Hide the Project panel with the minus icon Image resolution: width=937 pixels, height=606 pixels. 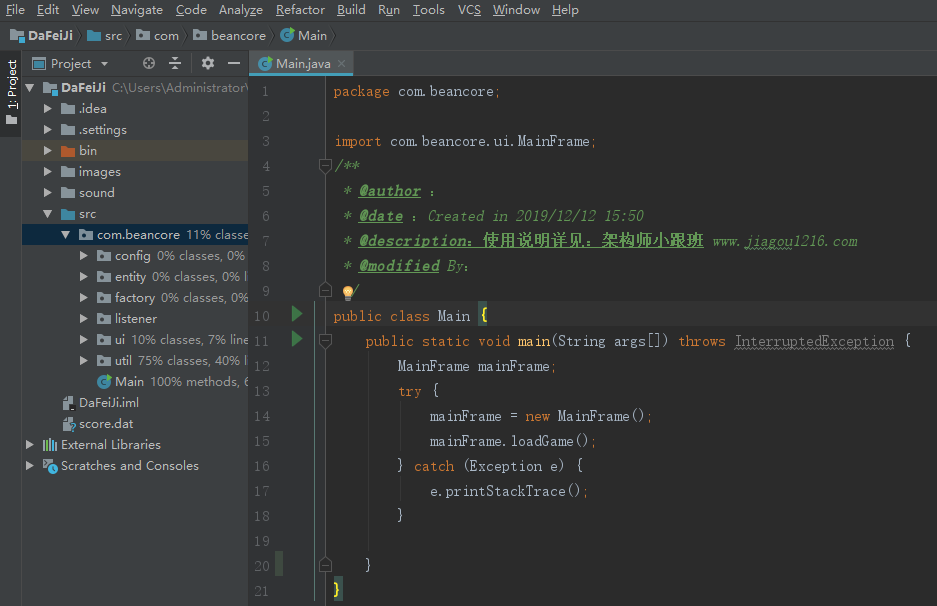point(234,63)
